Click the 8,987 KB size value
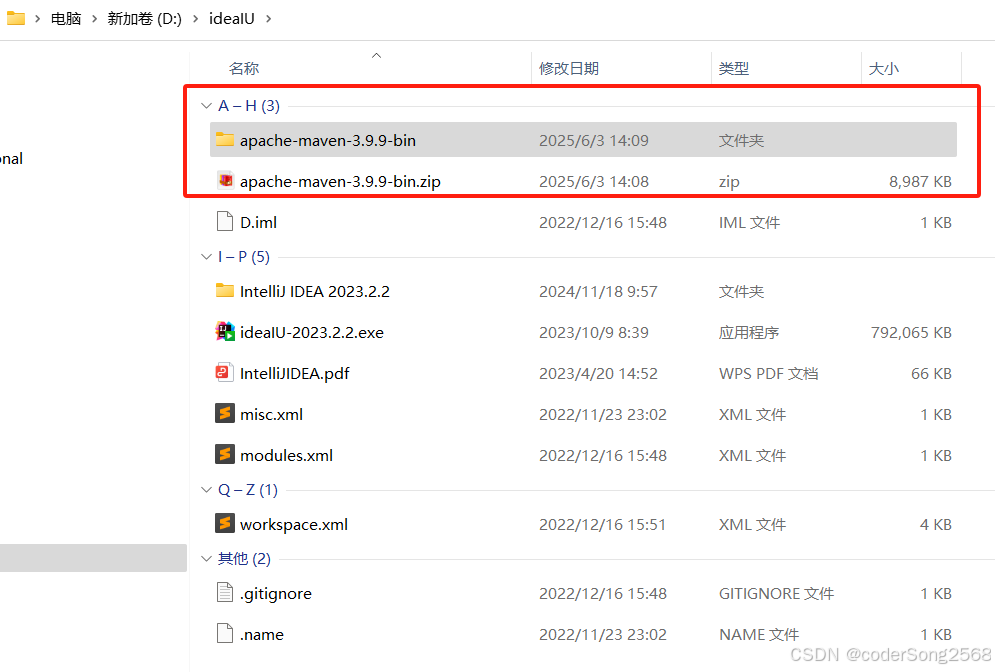This screenshot has width=995, height=672. pos(920,181)
